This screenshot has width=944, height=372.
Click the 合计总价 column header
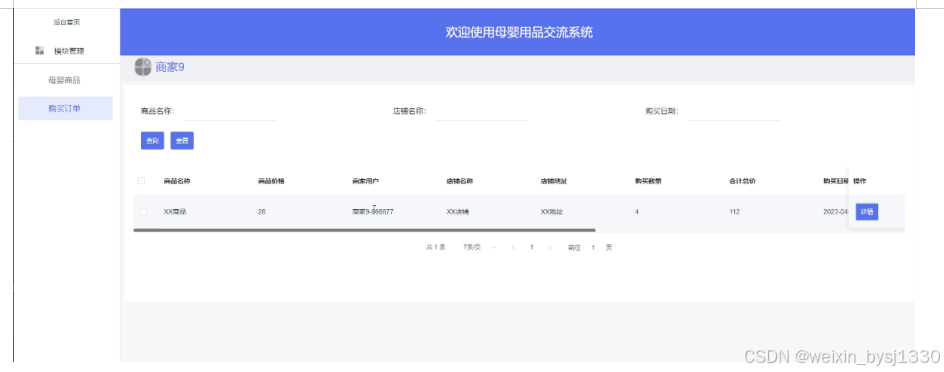(x=742, y=181)
